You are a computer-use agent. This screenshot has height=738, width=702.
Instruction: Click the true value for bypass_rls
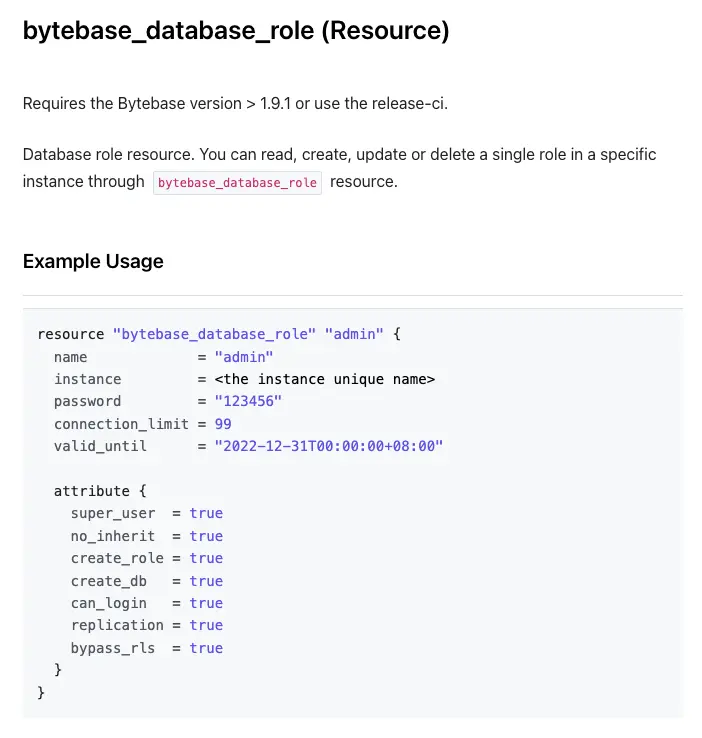coord(206,648)
